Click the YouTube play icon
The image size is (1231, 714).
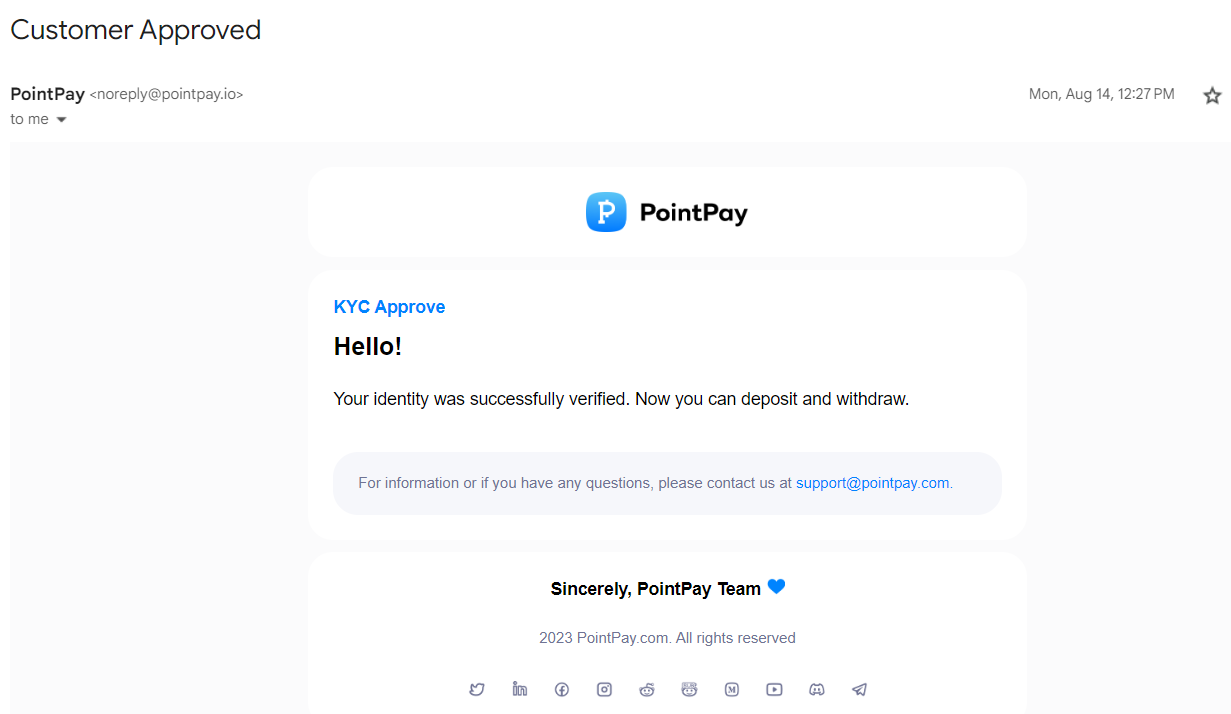[774, 689]
